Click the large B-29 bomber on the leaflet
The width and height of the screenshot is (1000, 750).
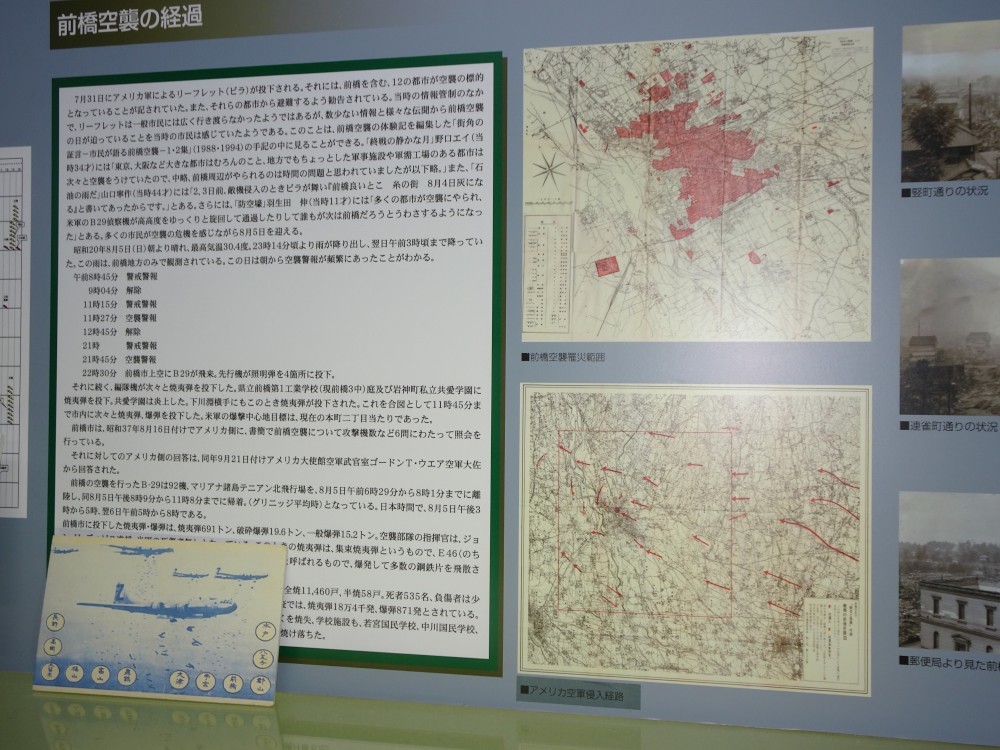click(157, 603)
